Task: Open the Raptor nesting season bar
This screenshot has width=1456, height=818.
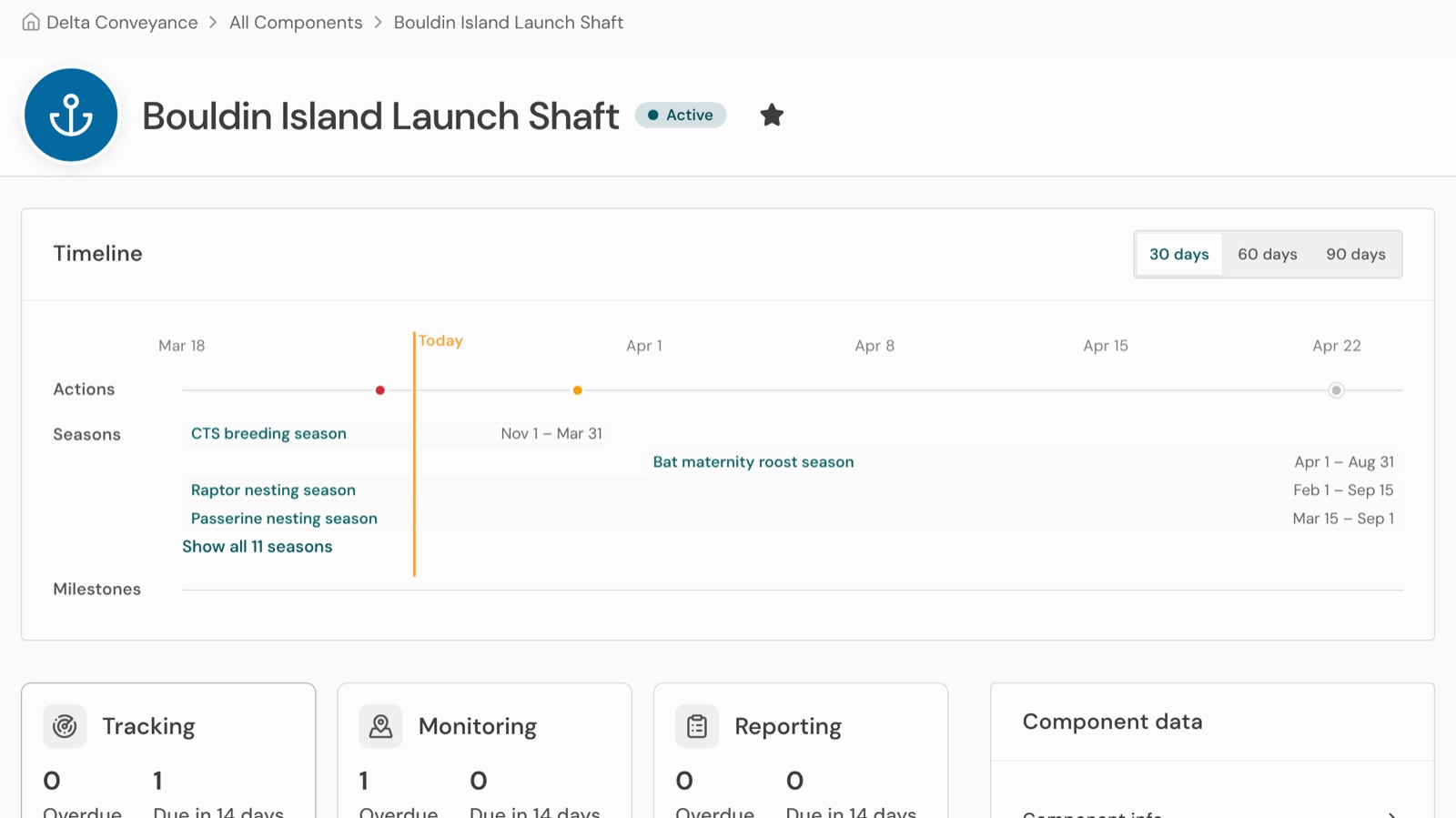Action: (792, 490)
